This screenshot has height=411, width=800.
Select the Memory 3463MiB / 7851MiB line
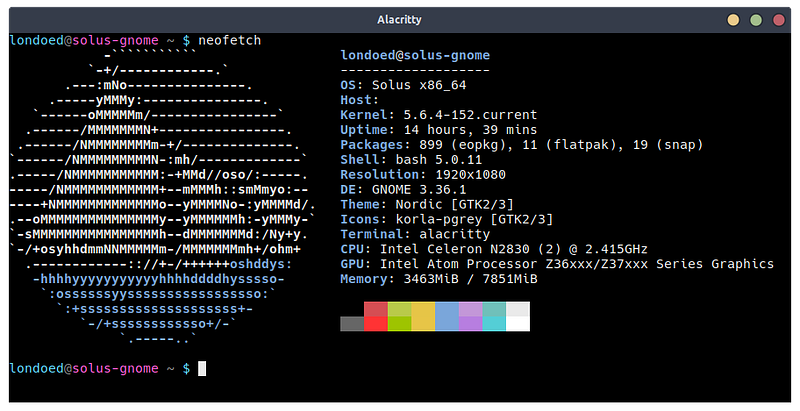pos(439,279)
